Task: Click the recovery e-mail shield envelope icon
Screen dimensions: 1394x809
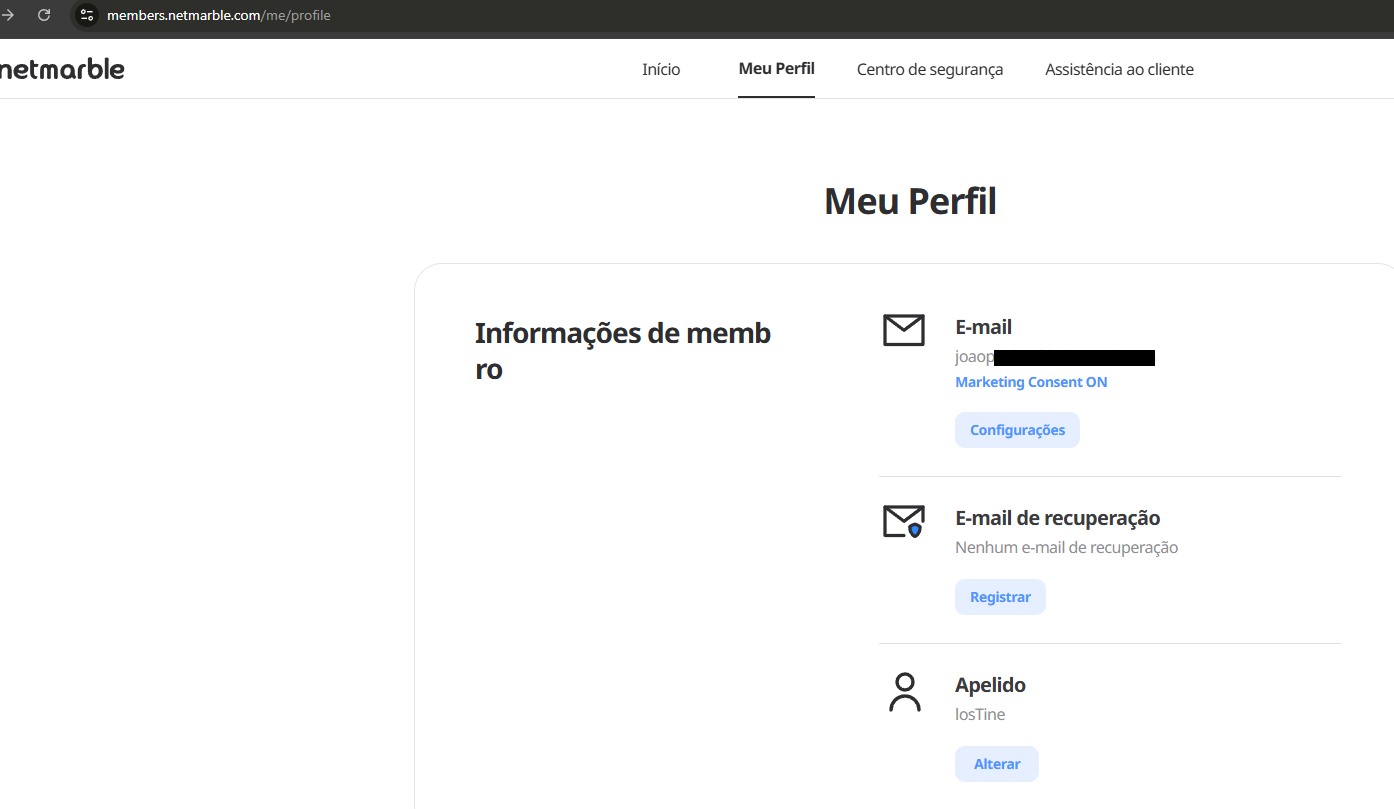Action: click(x=904, y=521)
